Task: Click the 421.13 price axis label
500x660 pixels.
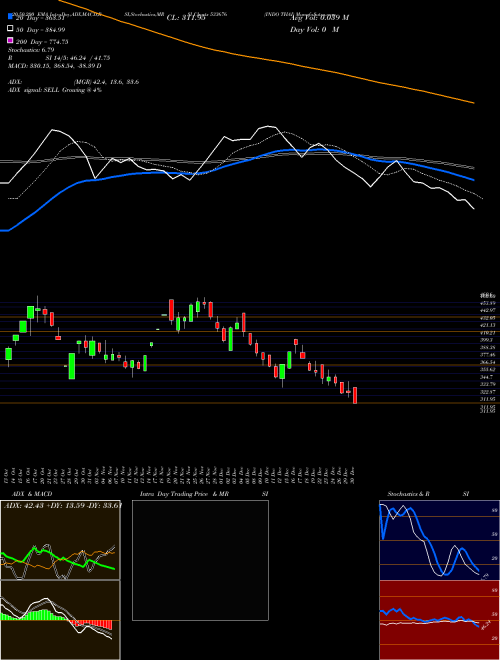Action: point(488,325)
